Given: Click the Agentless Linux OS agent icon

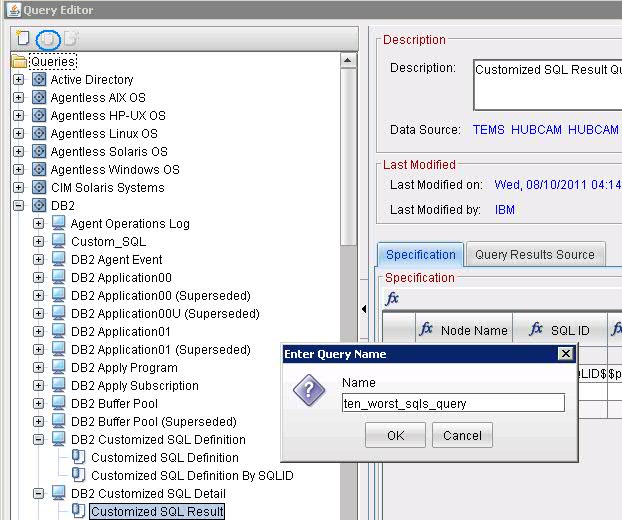Looking at the screenshot, I should click(39, 133).
